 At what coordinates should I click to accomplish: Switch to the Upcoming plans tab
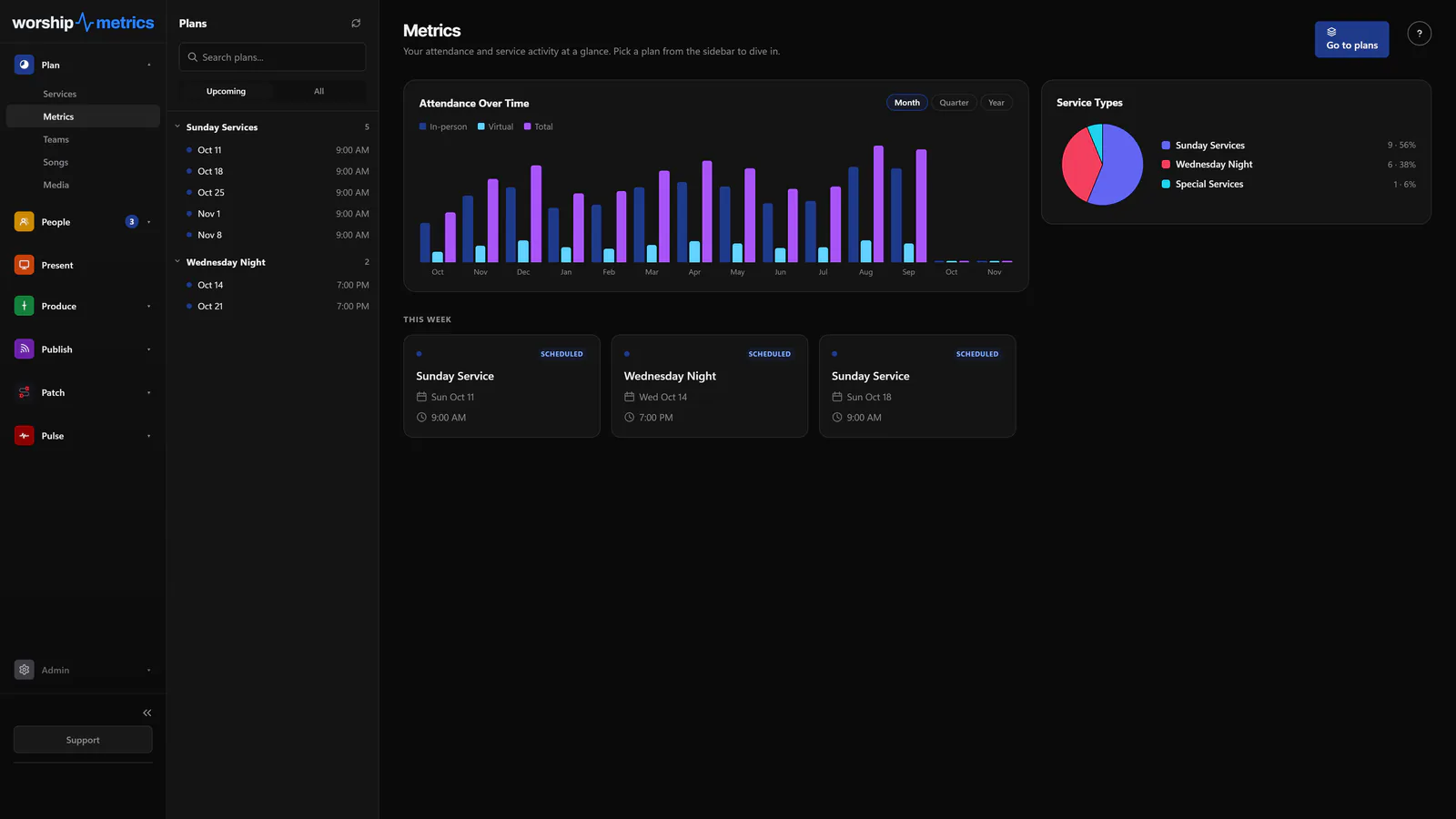click(x=226, y=91)
